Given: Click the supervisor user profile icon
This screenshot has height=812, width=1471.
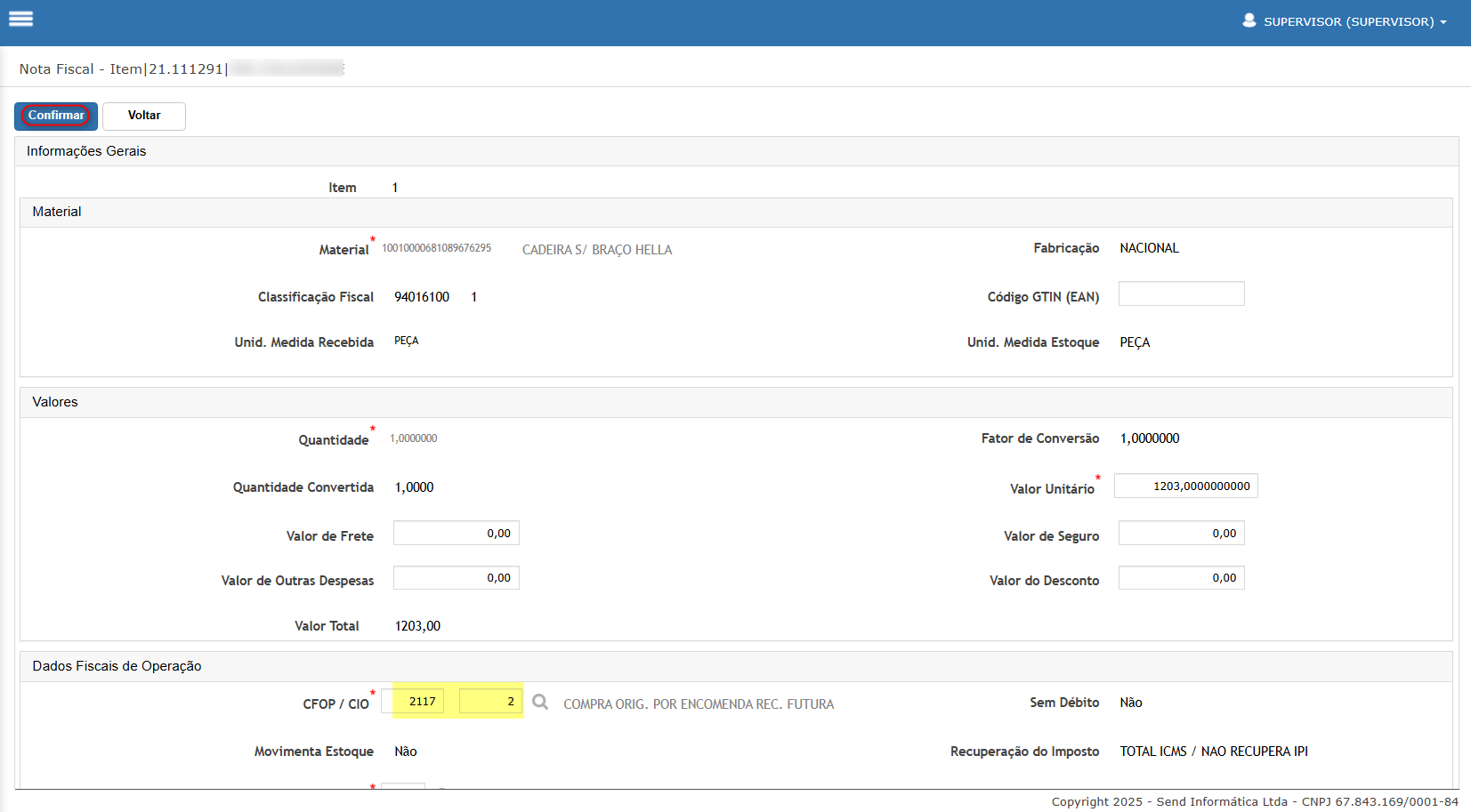Looking at the screenshot, I should pos(1249,20).
